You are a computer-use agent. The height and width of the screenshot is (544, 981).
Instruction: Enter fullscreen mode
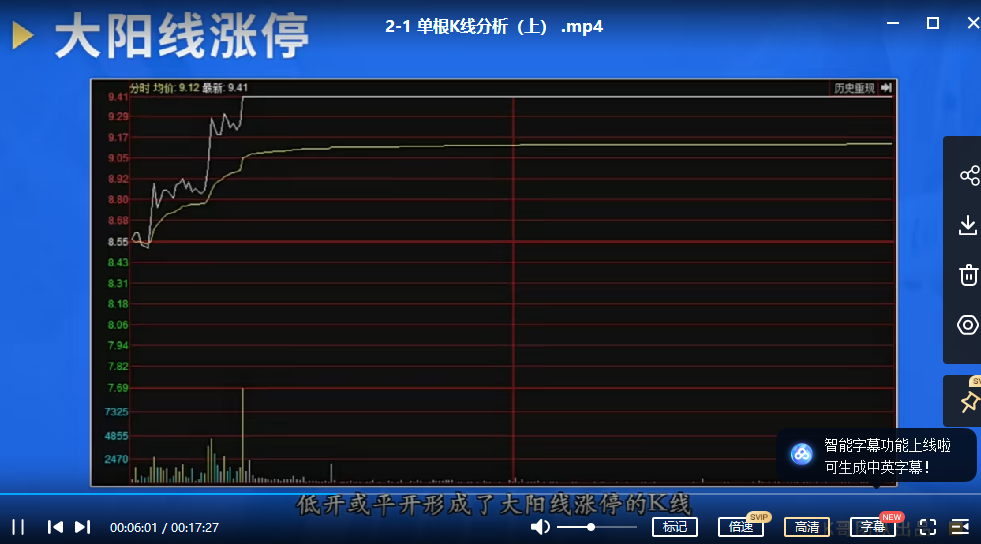(928, 527)
